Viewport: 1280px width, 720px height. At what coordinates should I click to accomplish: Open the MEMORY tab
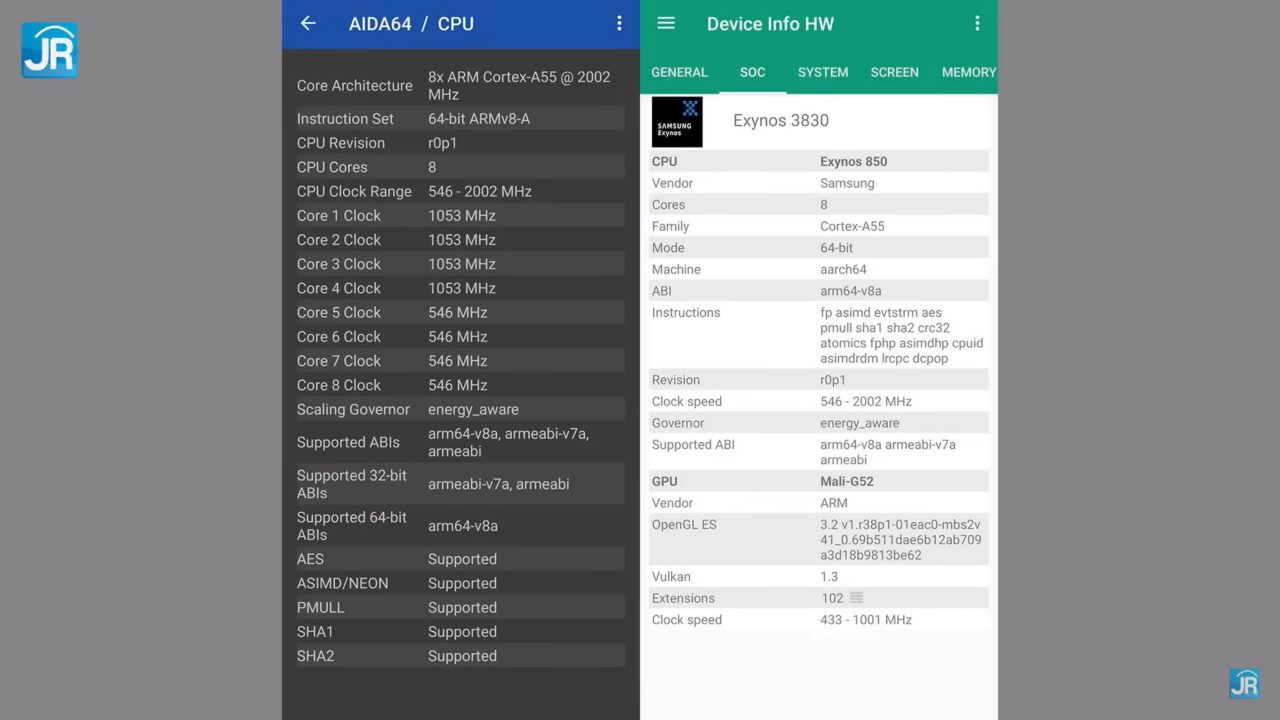click(968, 72)
